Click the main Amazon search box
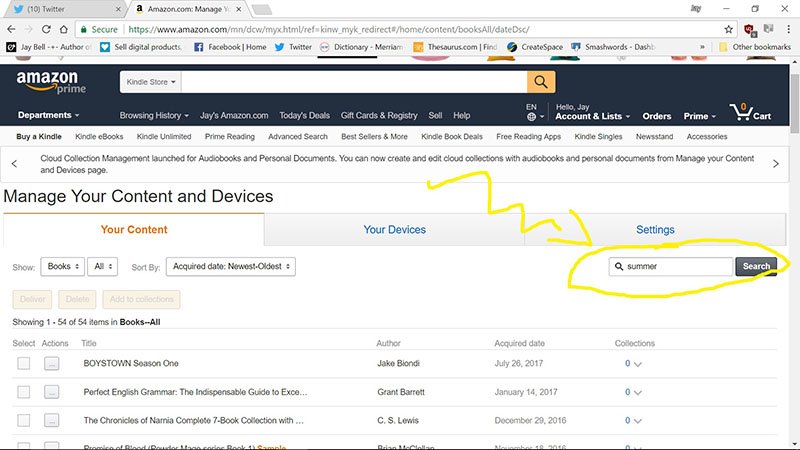The width and height of the screenshot is (800, 450). point(354,82)
